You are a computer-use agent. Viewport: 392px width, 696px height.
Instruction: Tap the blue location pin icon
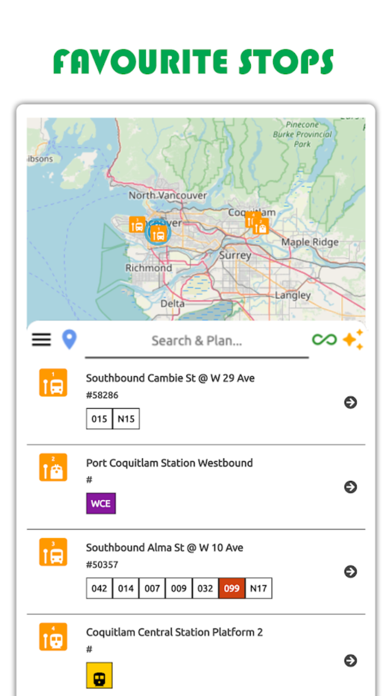pyautogui.click(x=69, y=340)
